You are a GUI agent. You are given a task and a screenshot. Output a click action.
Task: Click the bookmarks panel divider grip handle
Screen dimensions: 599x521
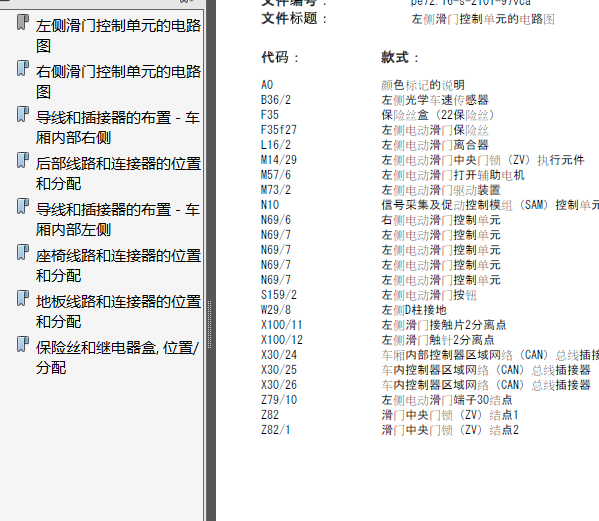[x=209, y=325]
